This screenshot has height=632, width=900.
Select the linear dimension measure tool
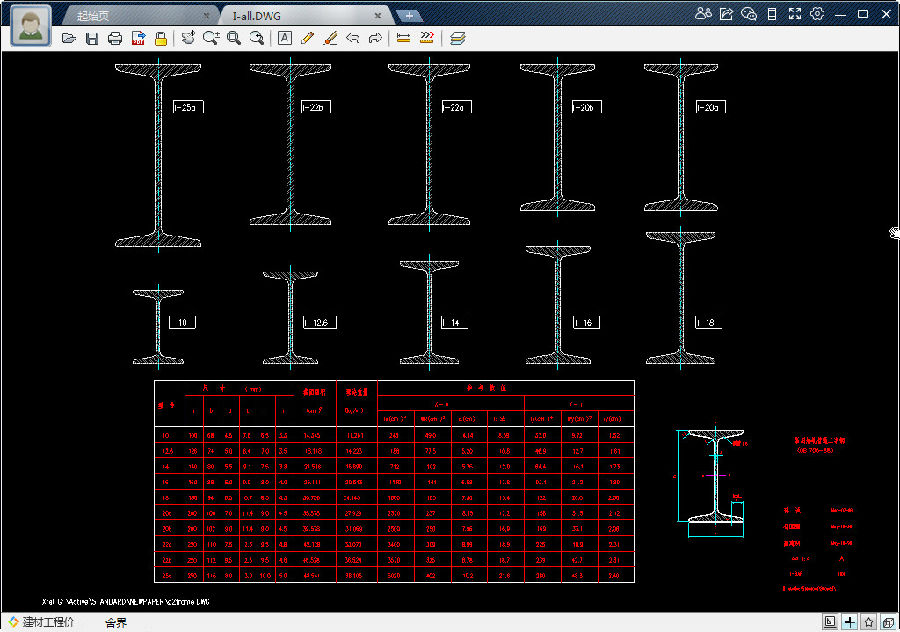[403, 39]
